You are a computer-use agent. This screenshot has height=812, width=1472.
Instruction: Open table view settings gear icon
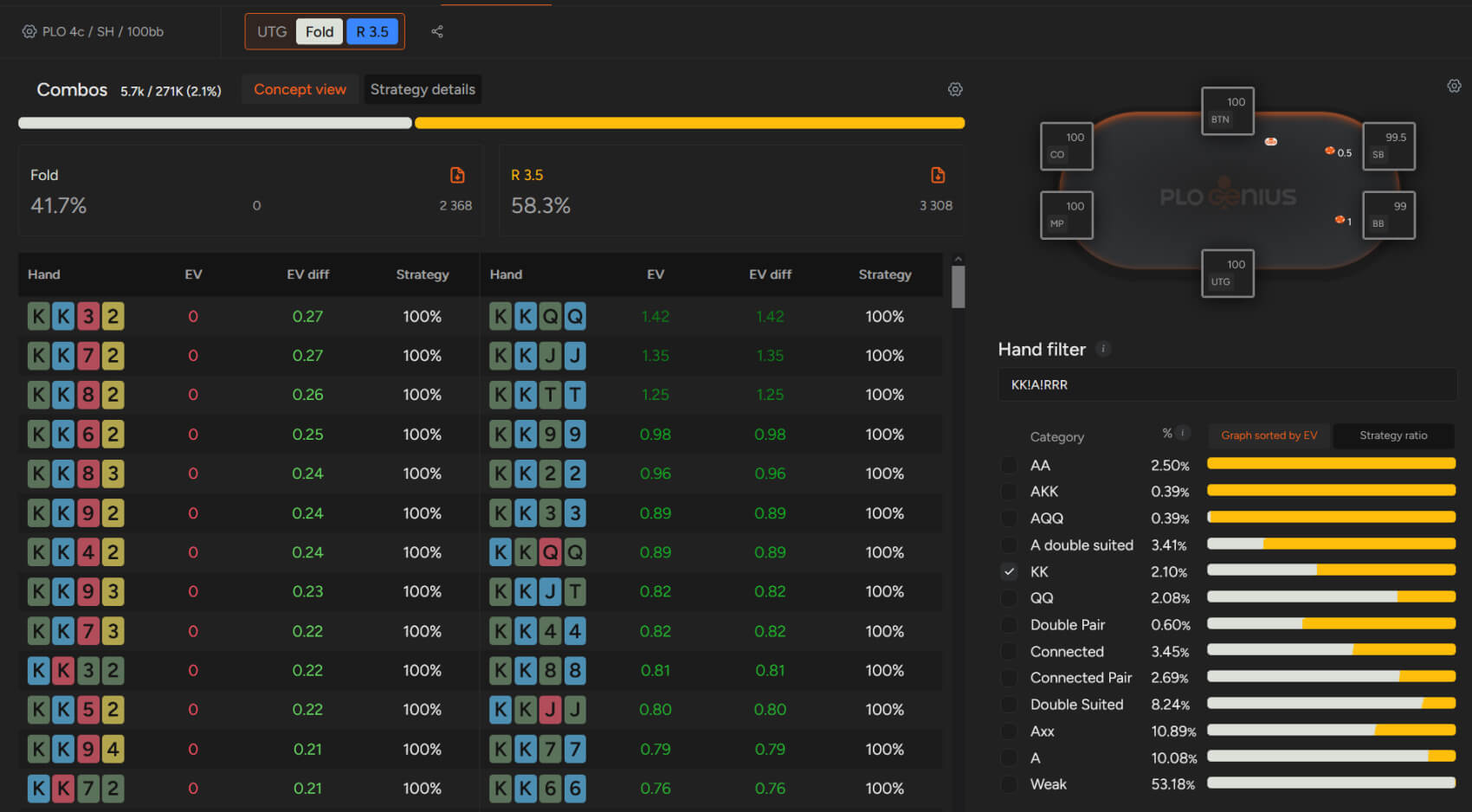(x=1454, y=86)
